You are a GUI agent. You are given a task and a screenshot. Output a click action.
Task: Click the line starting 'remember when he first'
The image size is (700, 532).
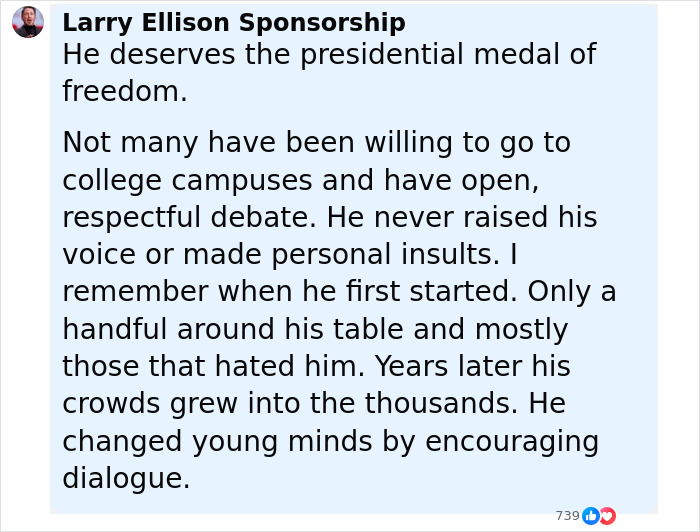[339, 291]
